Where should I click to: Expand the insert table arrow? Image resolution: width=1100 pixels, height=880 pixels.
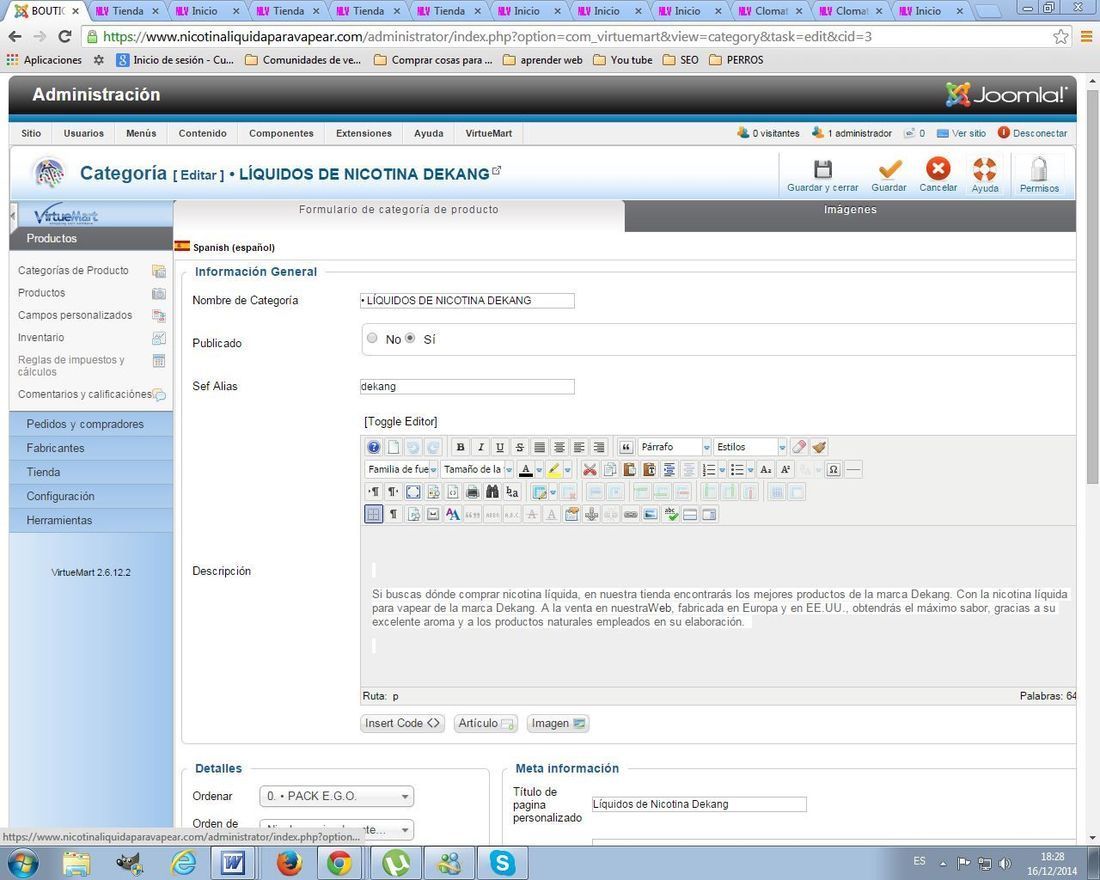pyautogui.click(x=553, y=492)
